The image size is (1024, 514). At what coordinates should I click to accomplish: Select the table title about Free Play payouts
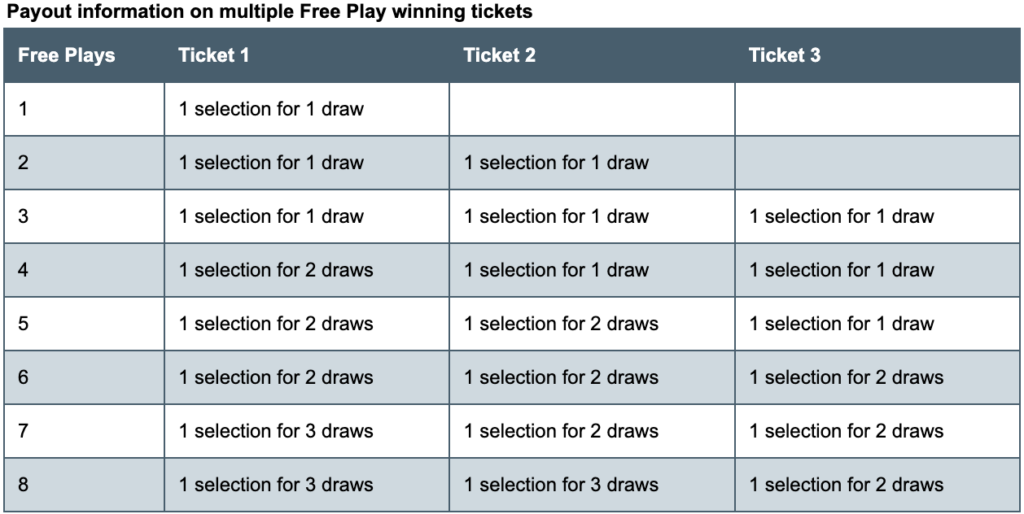pyautogui.click(x=269, y=12)
